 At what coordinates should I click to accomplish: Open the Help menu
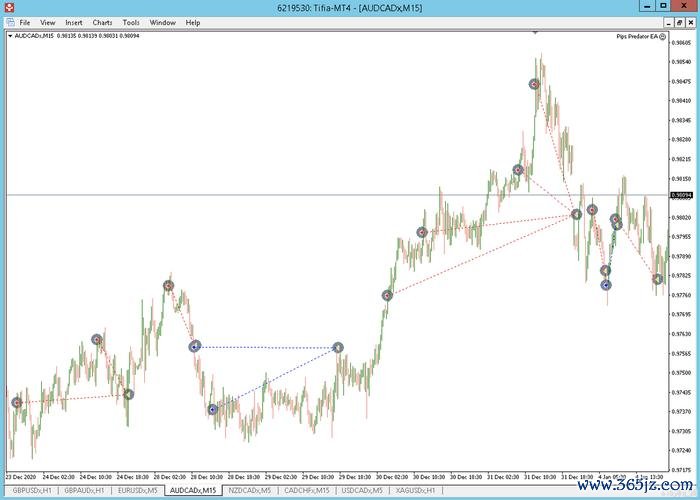pyautogui.click(x=193, y=22)
